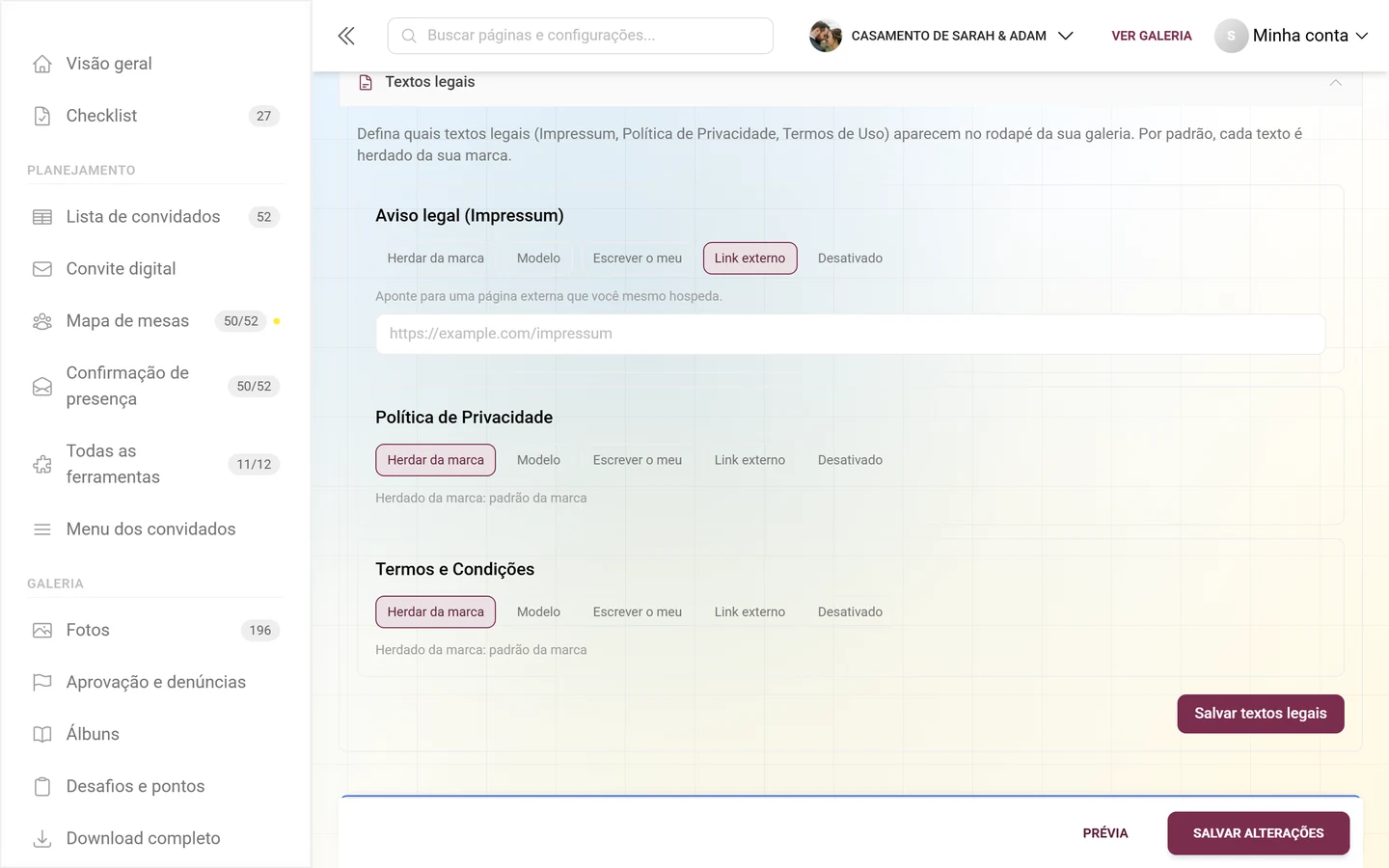Viewport: 1389px width, 868px height.
Task: Choose Link externo for Termos e Condições
Action: (749, 612)
